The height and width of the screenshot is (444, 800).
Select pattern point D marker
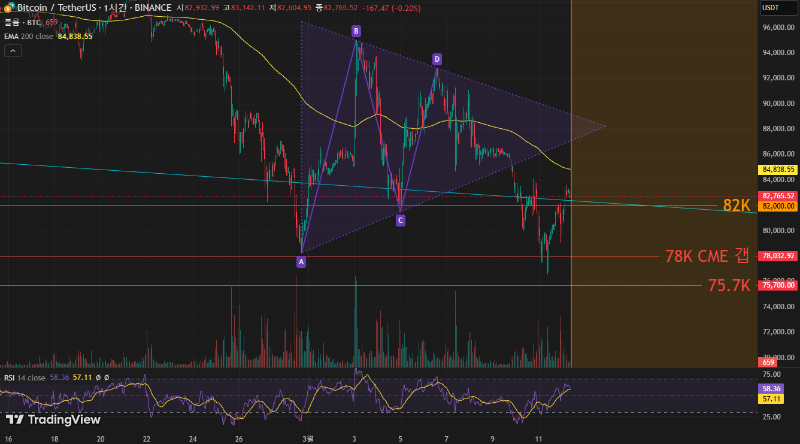437,60
